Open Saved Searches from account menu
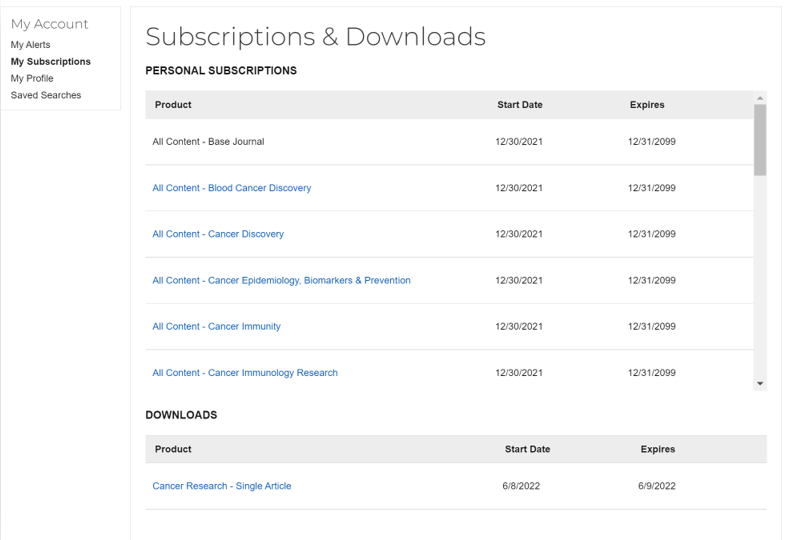 (x=46, y=95)
